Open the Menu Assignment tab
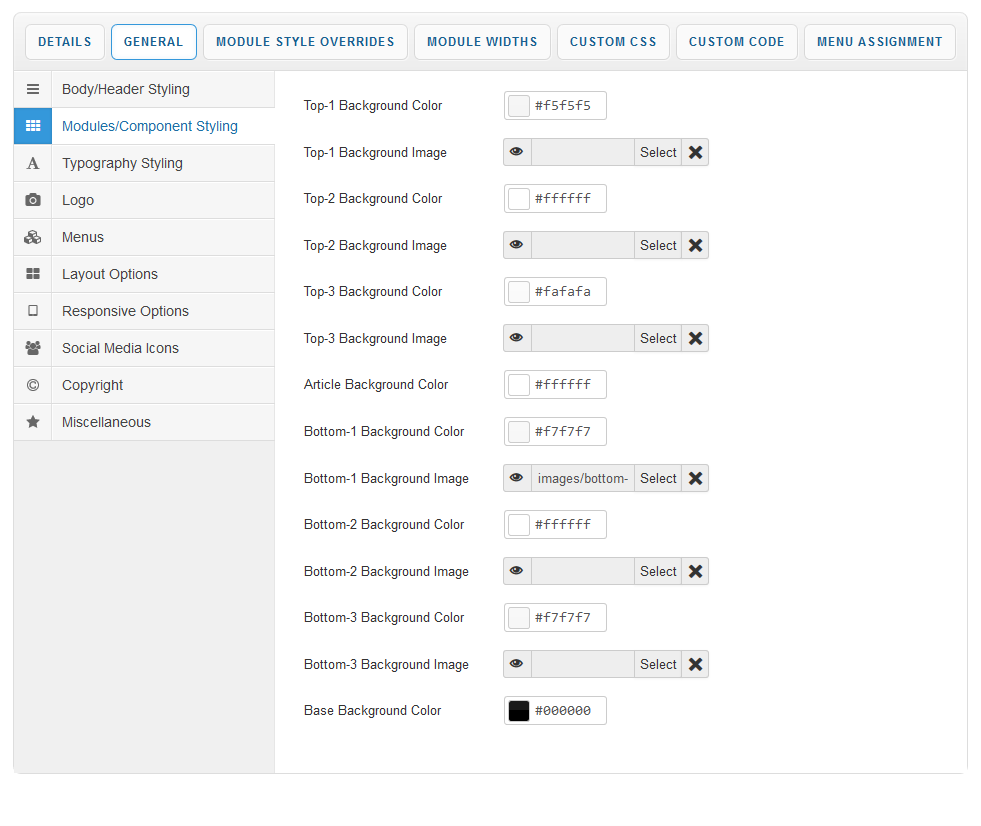The width and height of the screenshot is (981, 826). pos(879,42)
